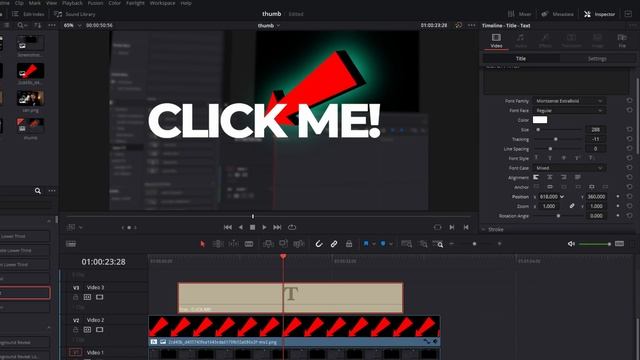This screenshot has width=640, height=360.
Task: Open the Fusion menu
Action: pyautogui.click(x=96, y=3)
